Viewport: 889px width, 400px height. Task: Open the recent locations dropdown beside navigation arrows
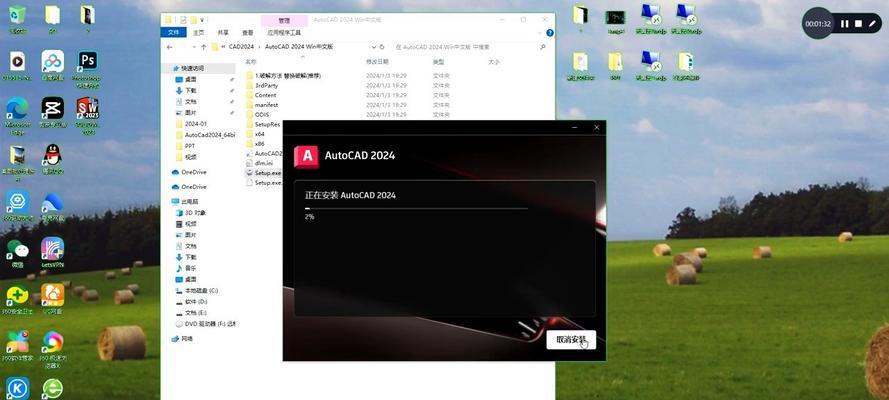click(x=194, y=46)
